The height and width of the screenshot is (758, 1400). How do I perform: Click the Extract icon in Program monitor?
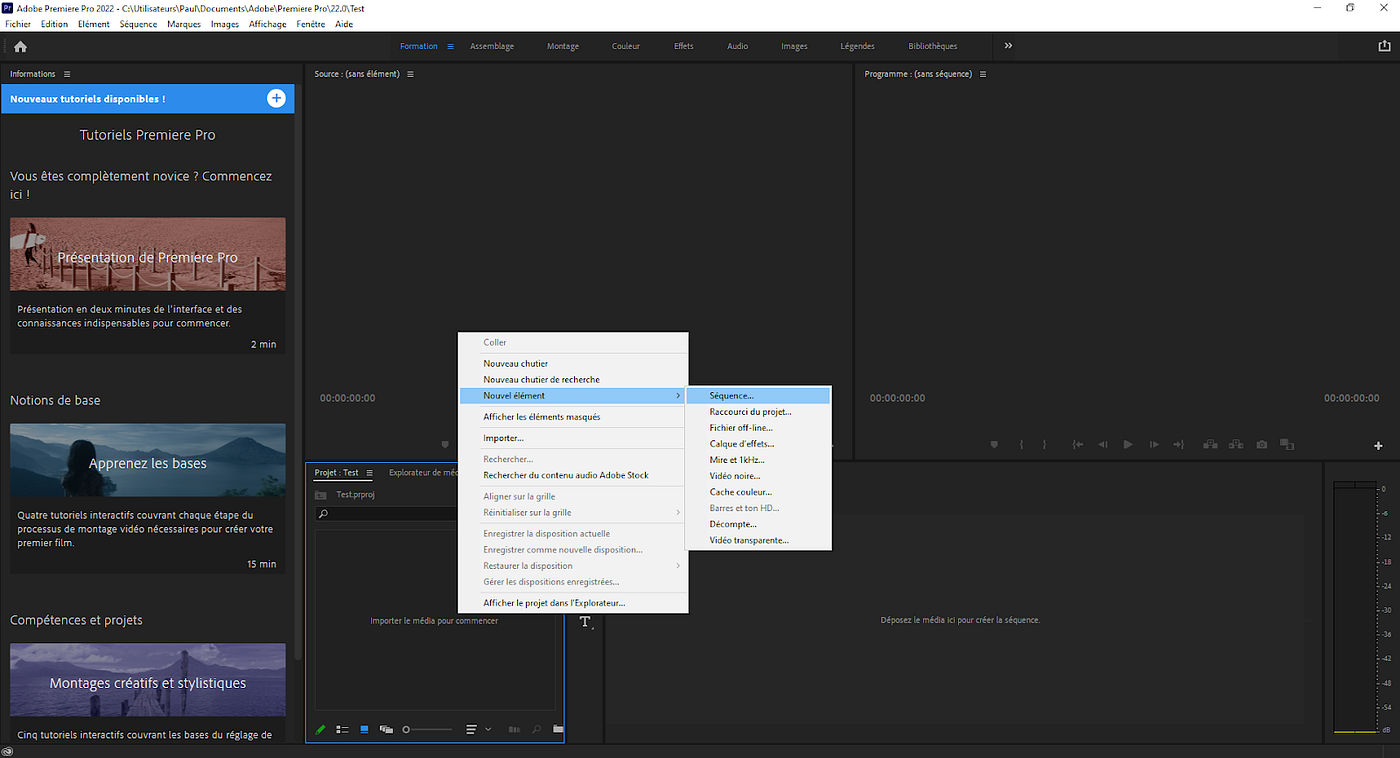pyautogui.click(x=1236, y=445)
